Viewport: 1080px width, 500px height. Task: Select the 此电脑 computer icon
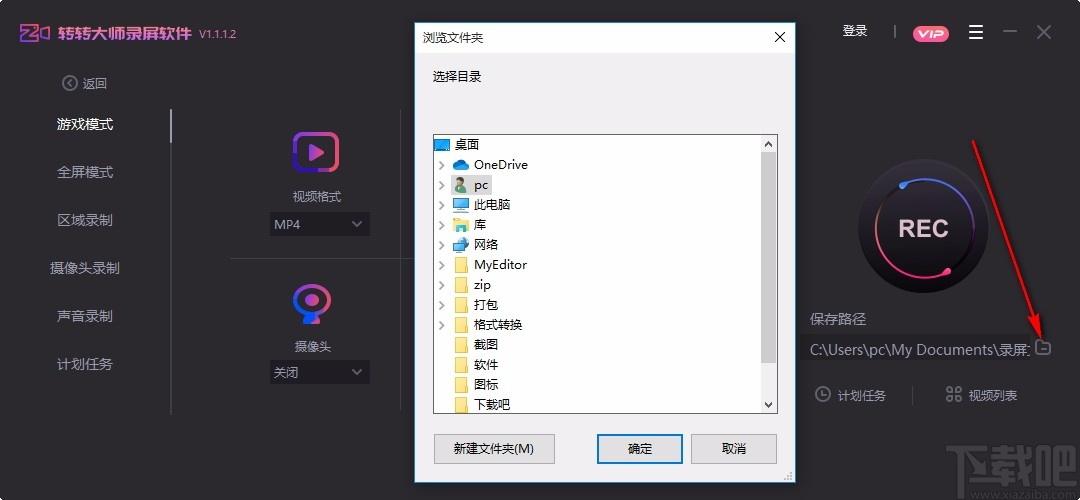(x=461, y=205)
